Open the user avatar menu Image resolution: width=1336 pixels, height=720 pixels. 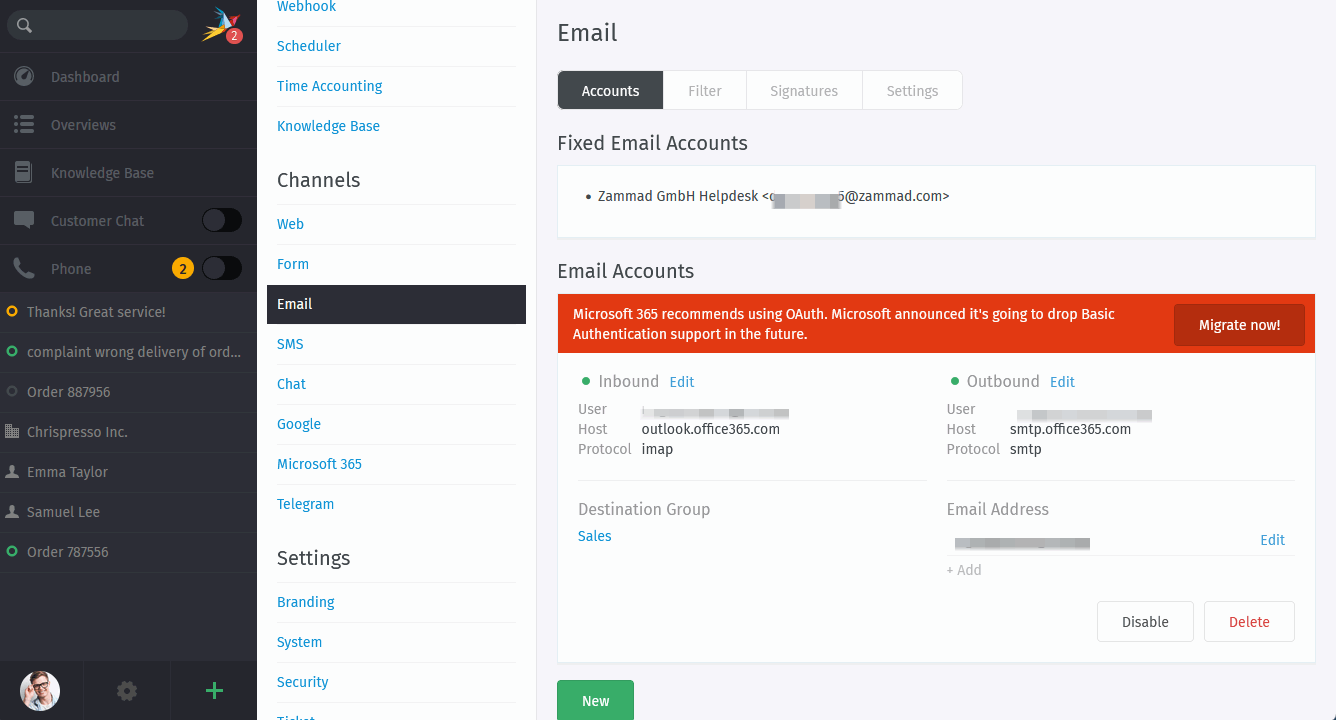(40, 690)
